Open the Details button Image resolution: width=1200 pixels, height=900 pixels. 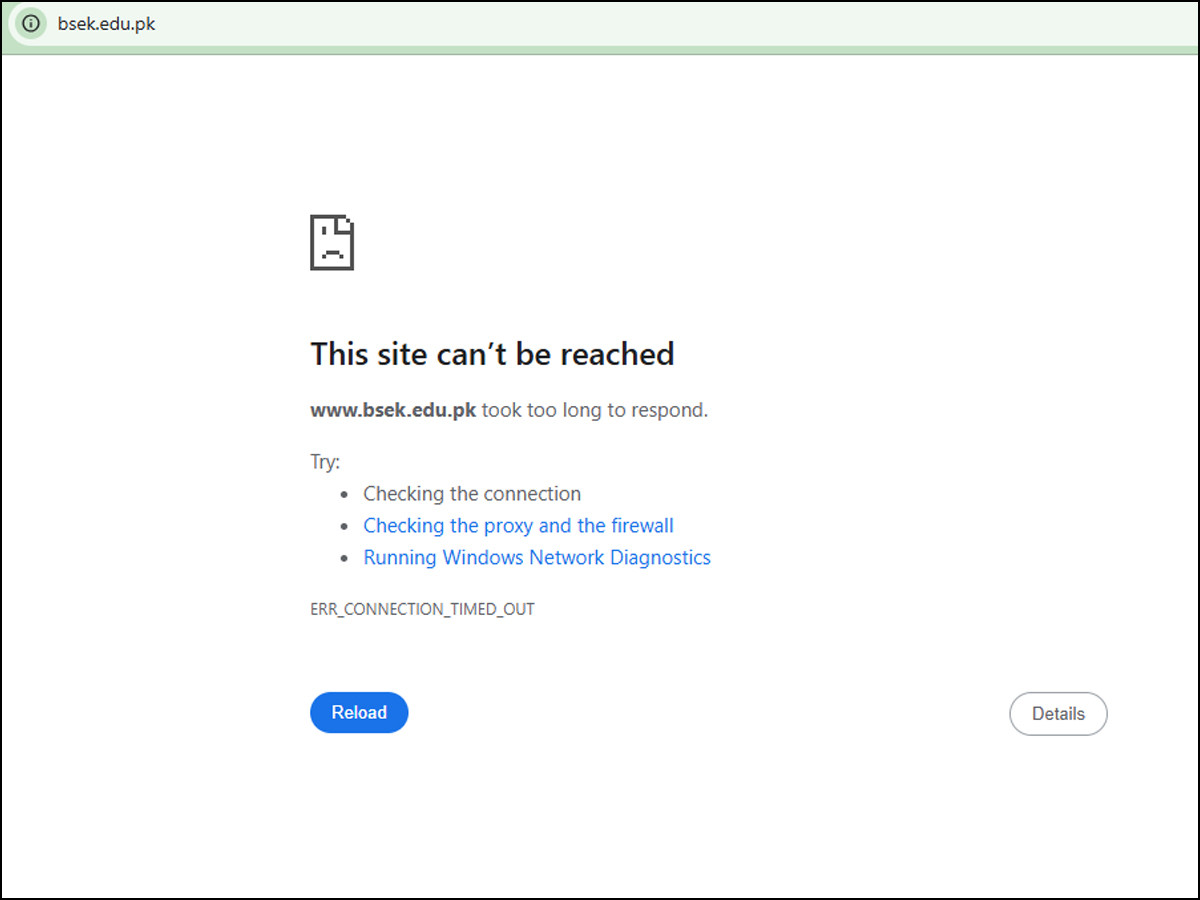[1058, 714]
